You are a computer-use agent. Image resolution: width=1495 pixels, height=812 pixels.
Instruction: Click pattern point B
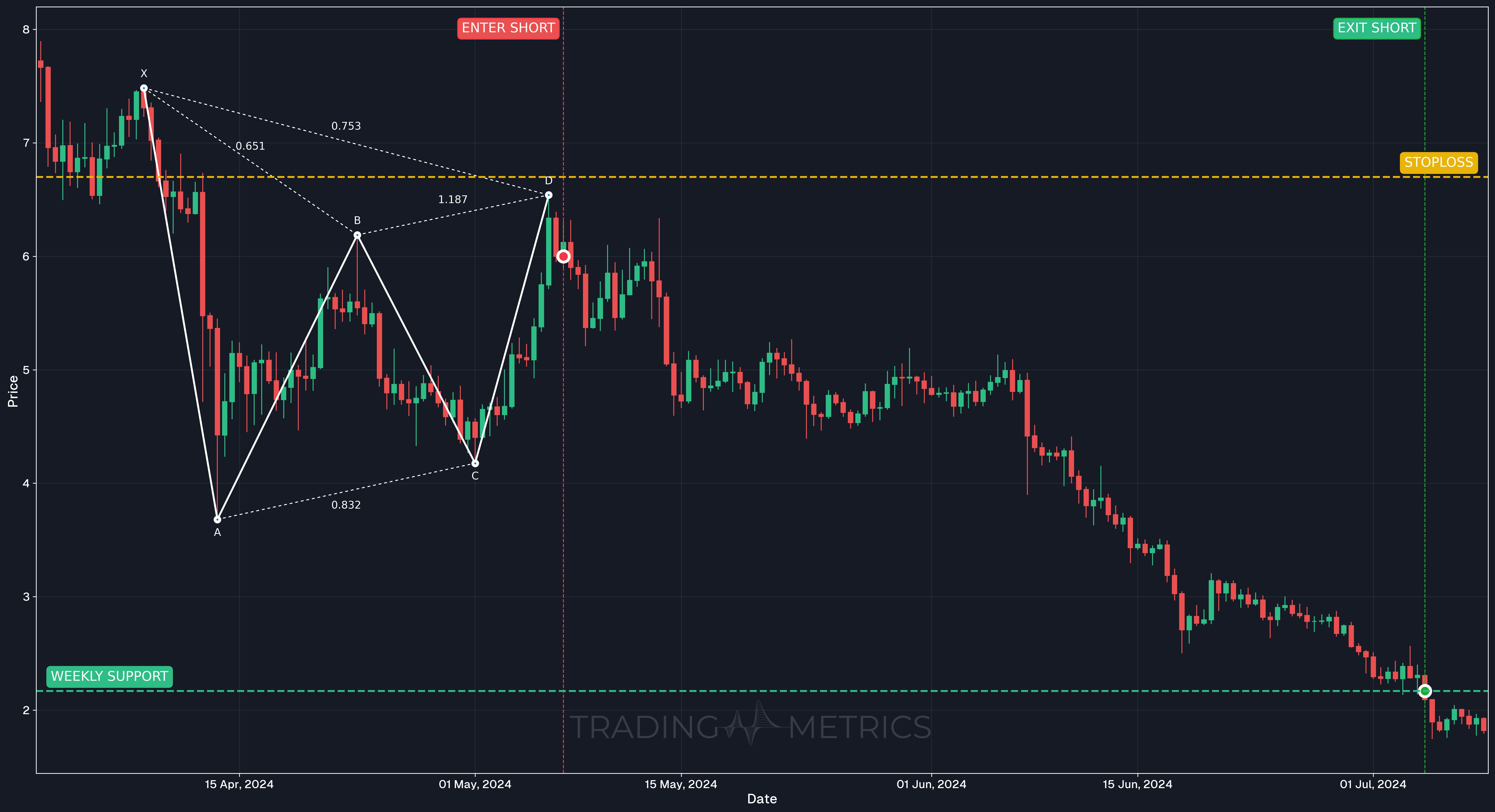357,235
